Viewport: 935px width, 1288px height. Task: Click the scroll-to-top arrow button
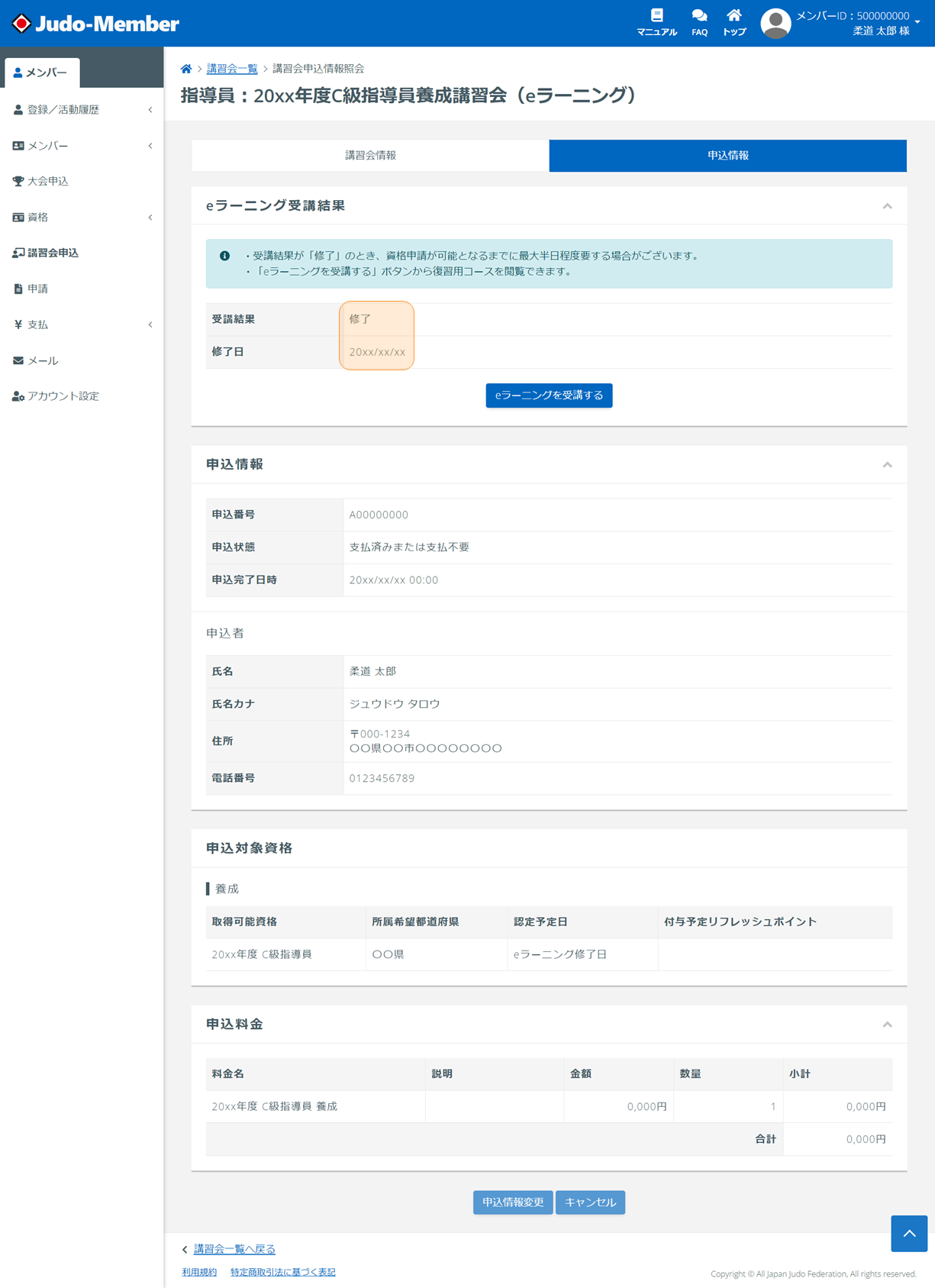(x=909, y=1233)
